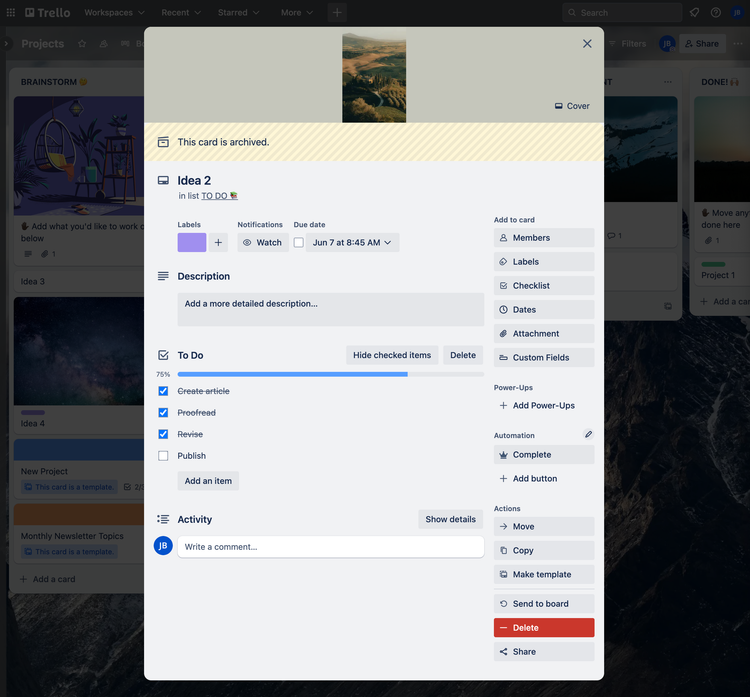This screenshot has height=697, width=750.
Task: Click the star icon next to Projects
Action: (x=82, y=44)
